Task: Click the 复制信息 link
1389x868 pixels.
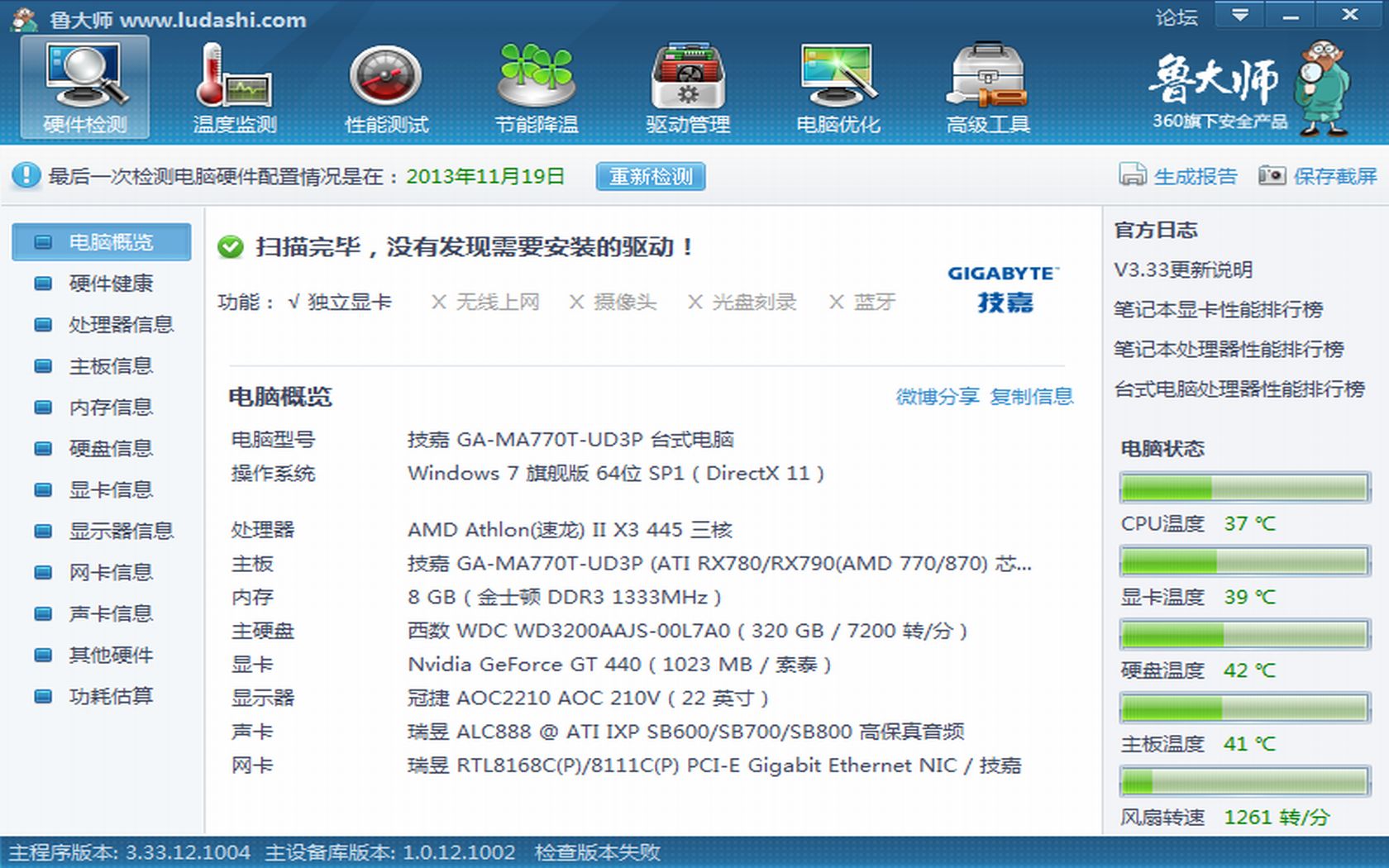Action: coord(1031,397)
